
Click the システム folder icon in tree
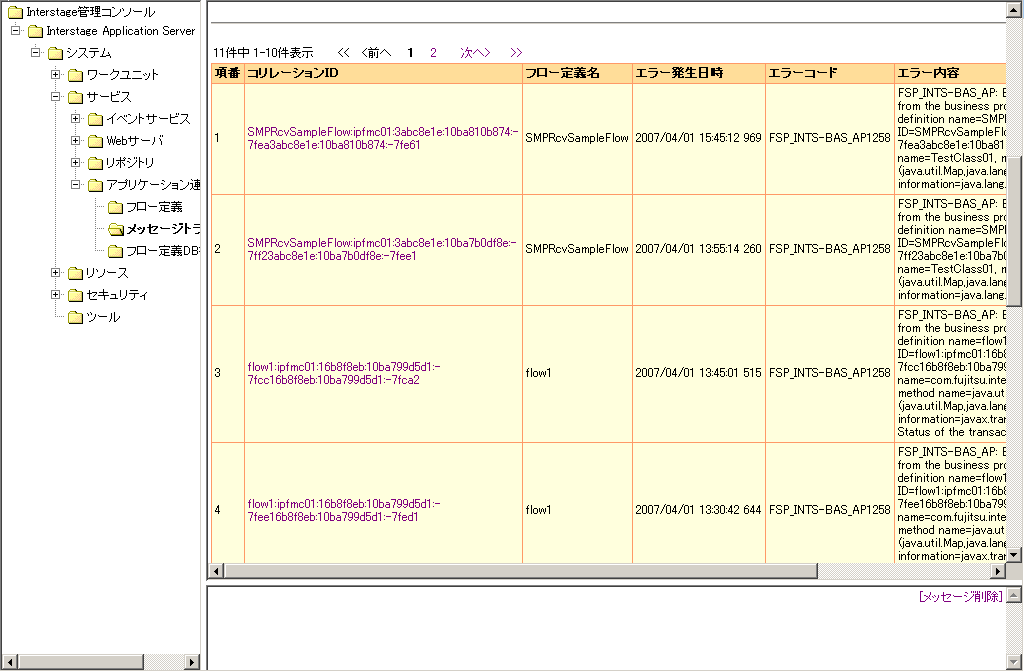[55, 53]
